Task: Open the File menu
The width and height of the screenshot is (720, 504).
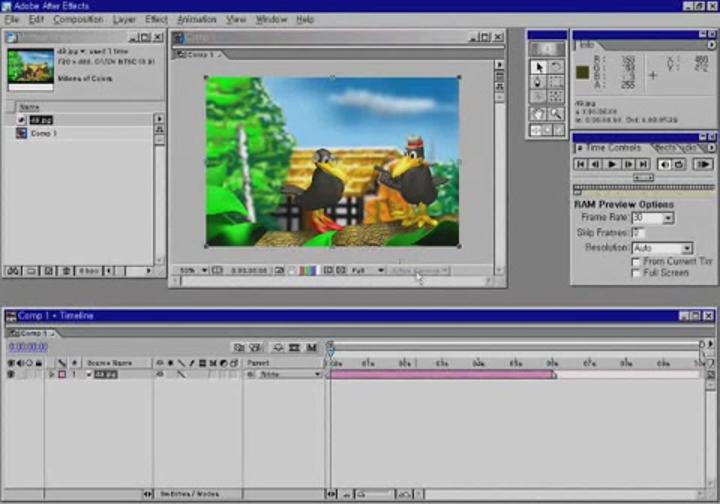Action: [11, 19]
